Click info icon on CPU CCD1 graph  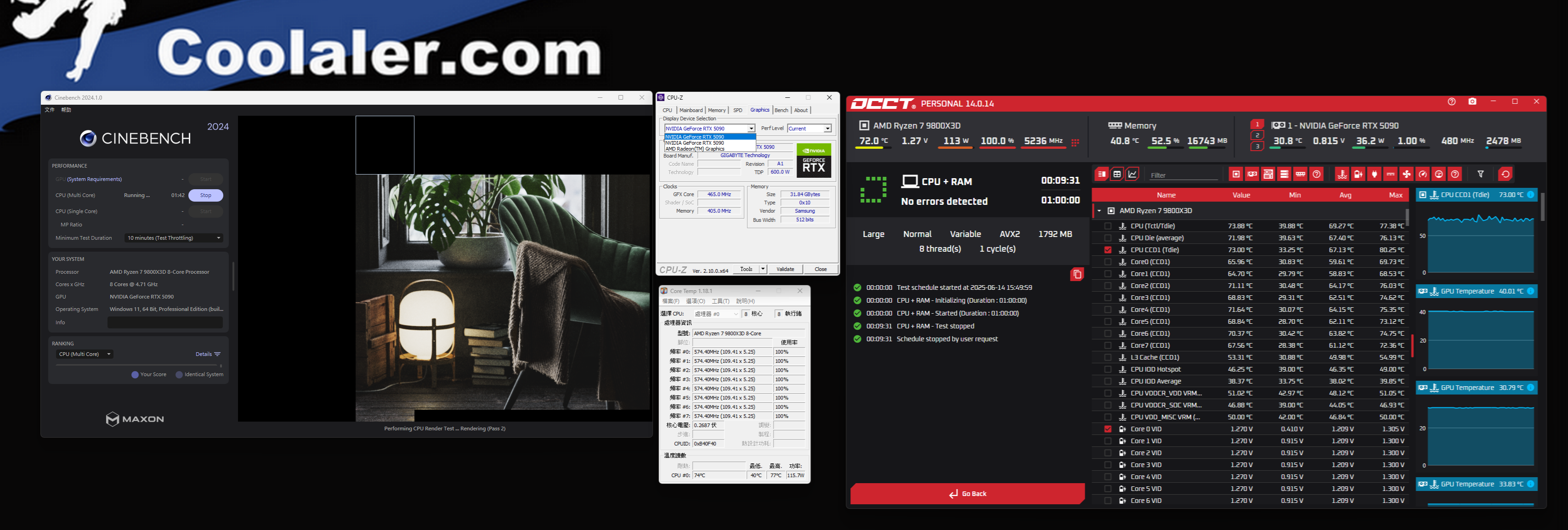(1530, 195)
